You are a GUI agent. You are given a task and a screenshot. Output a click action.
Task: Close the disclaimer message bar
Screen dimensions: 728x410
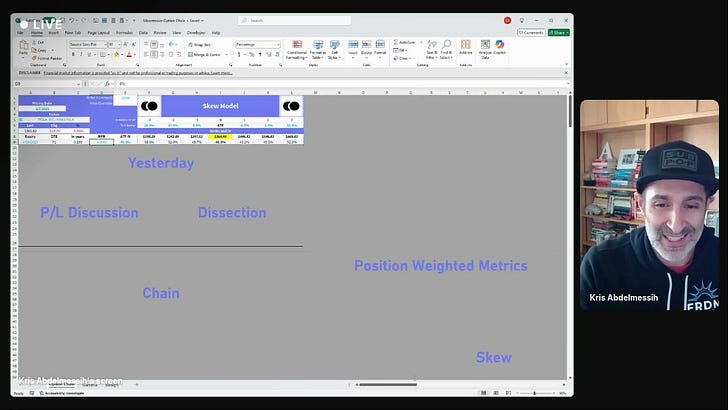[566, 73]
